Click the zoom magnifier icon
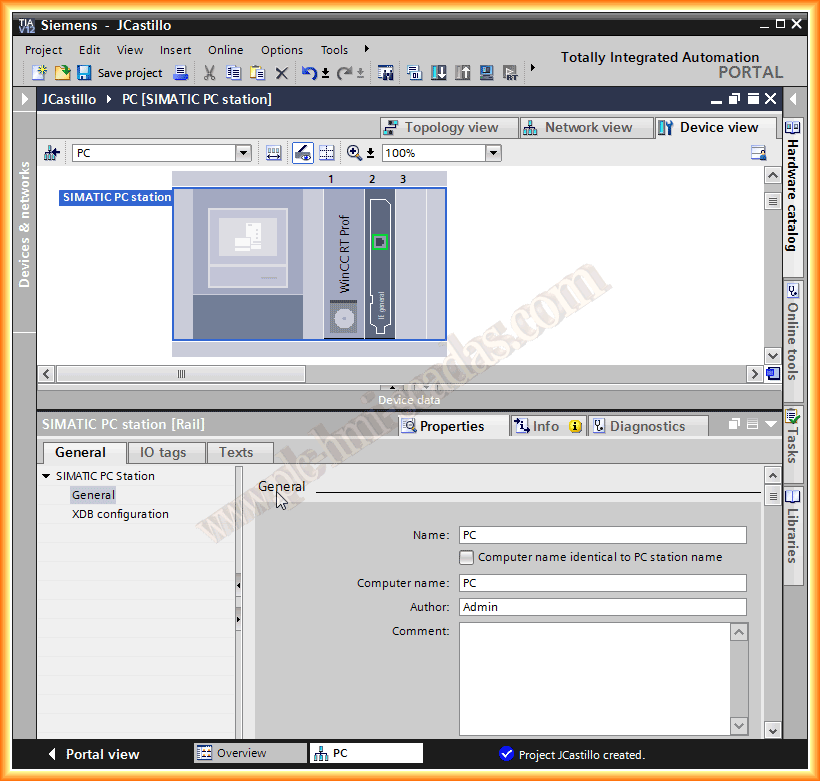Screen dimensions: 820x781 click(354, 153)
